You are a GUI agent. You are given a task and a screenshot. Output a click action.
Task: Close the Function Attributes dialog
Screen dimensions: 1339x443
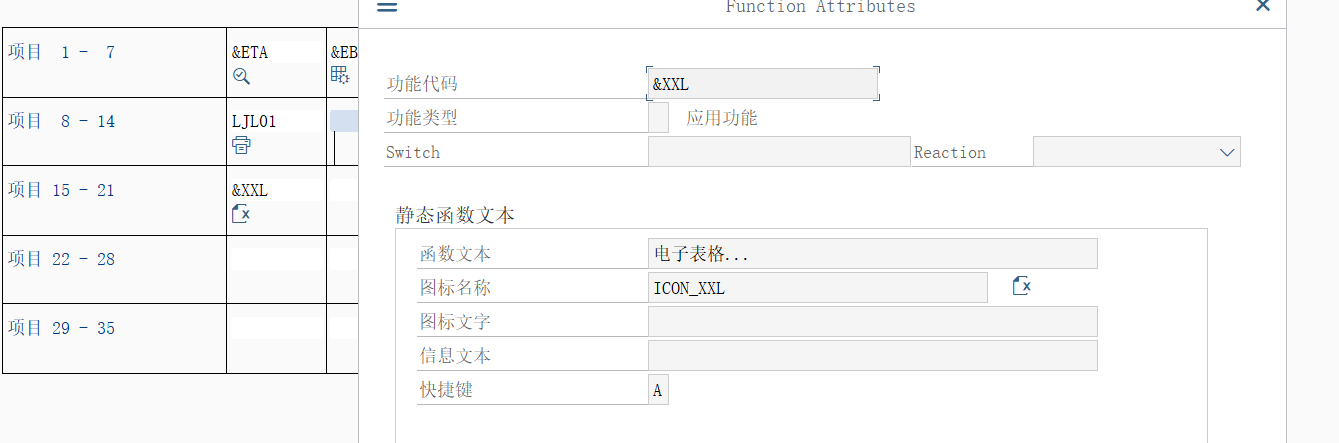tap(1263, 7)
